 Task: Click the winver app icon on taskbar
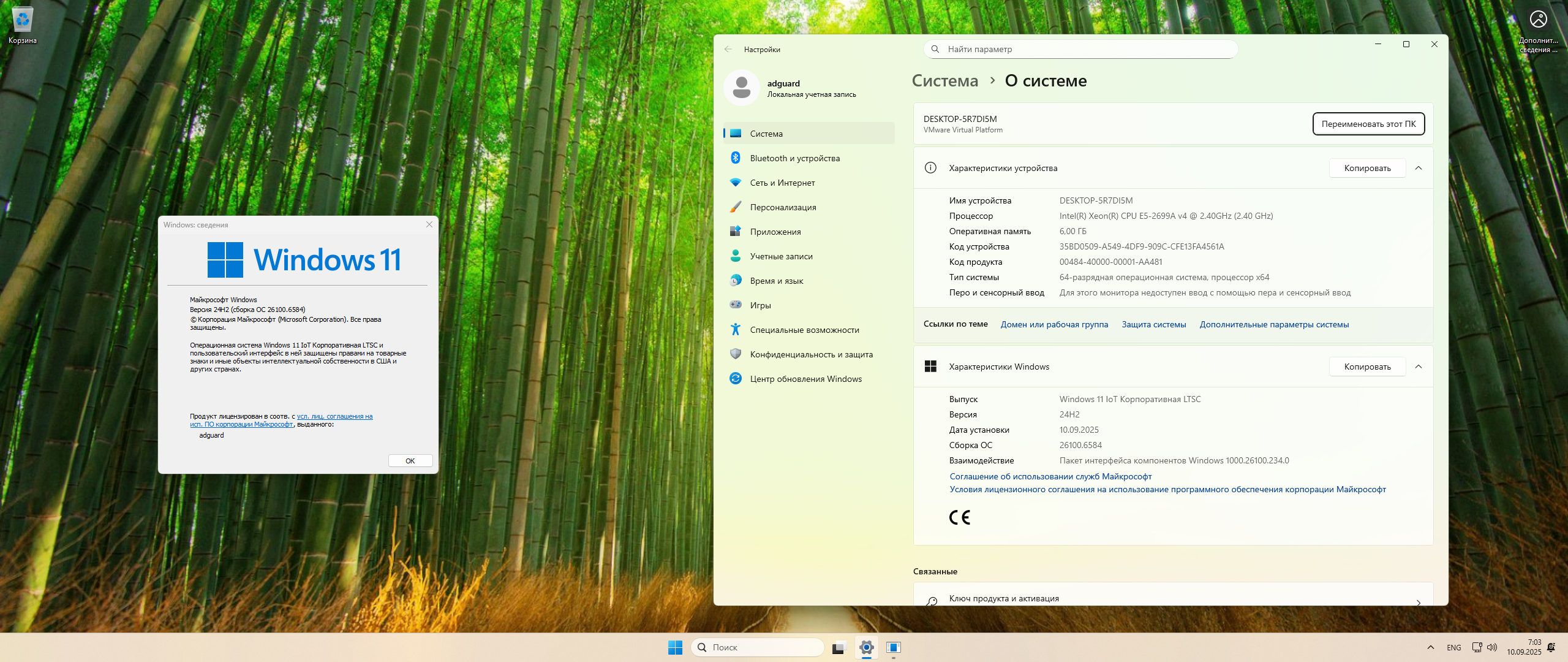894,647
